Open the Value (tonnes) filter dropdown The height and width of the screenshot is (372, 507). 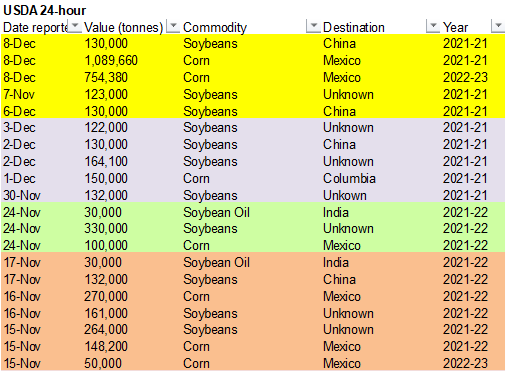173,26
